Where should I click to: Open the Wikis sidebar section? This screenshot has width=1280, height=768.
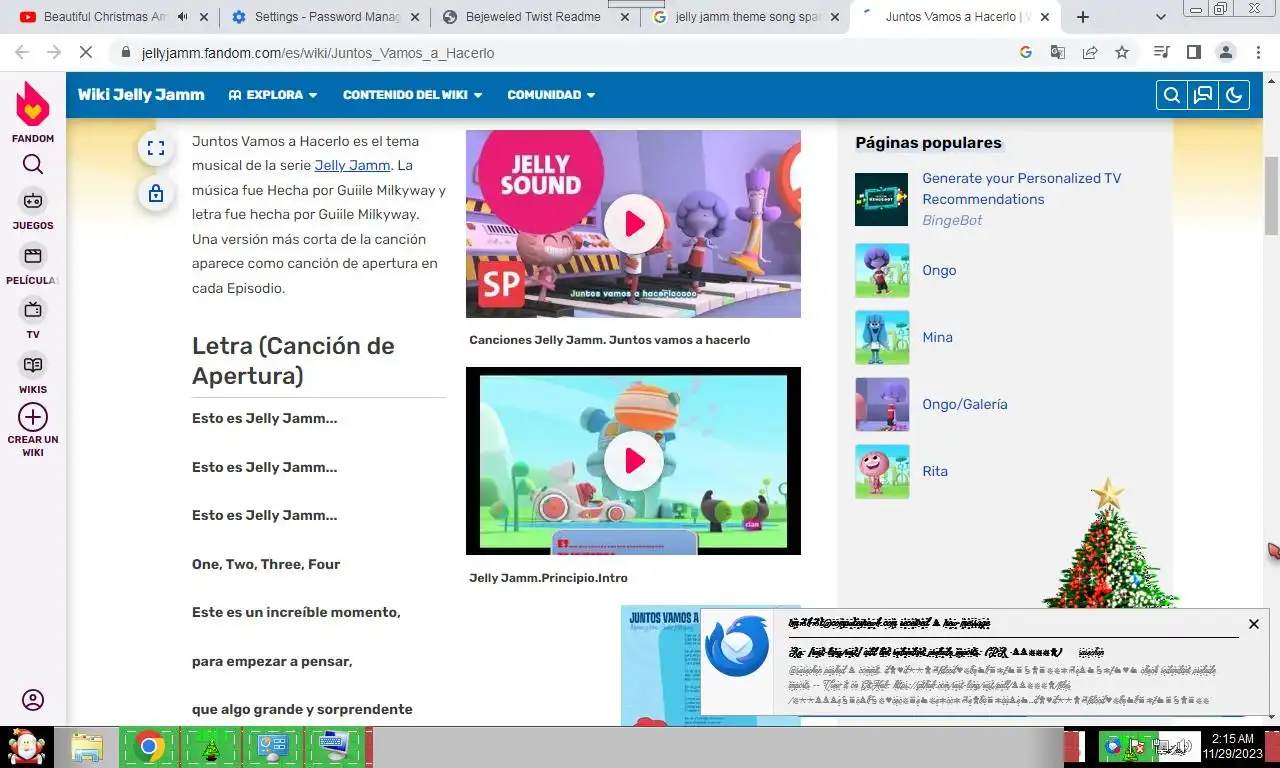tap(33, 375)
